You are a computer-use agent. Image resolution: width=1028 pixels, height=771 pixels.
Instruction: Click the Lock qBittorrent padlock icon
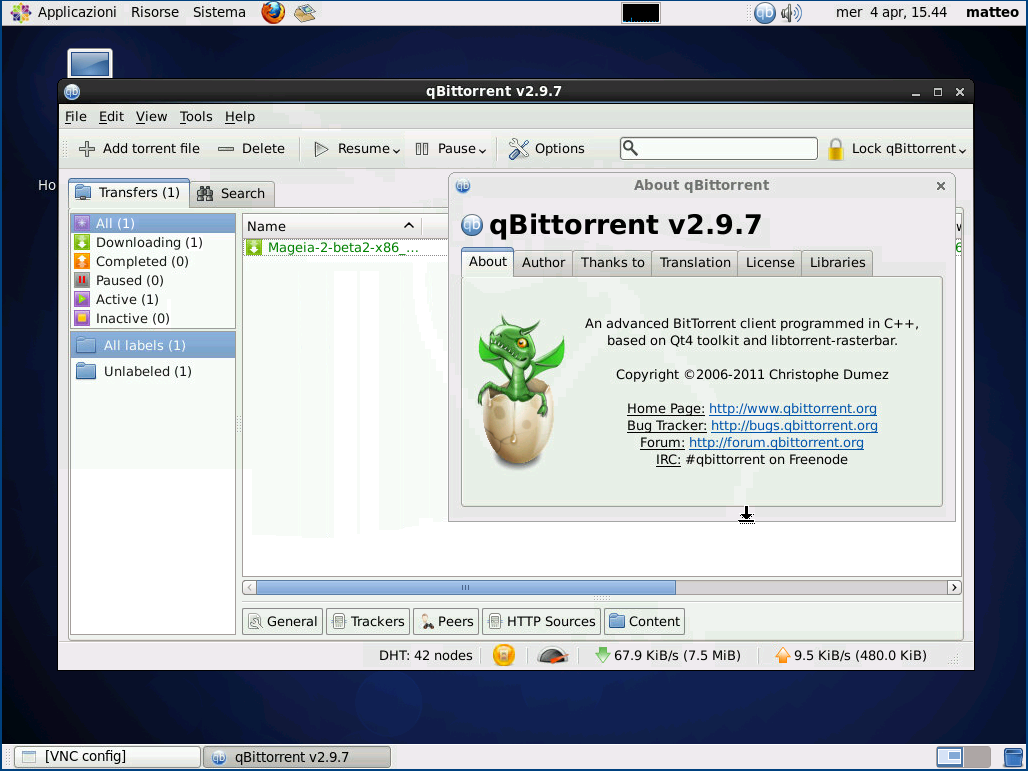836,149
